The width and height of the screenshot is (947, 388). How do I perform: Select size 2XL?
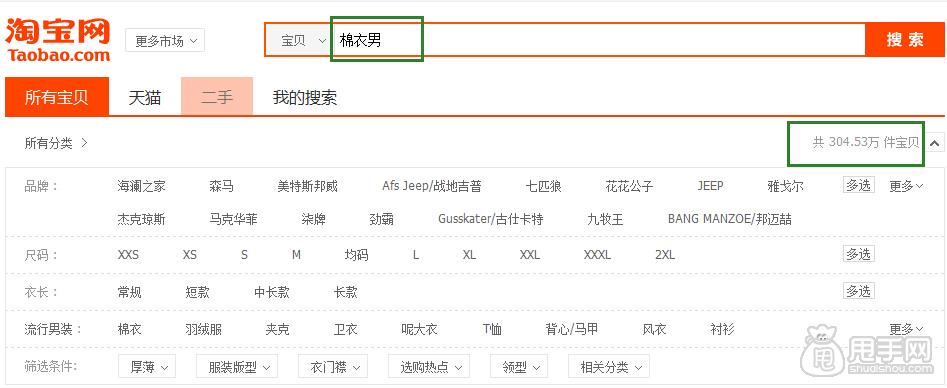click(x=665, y=254)
